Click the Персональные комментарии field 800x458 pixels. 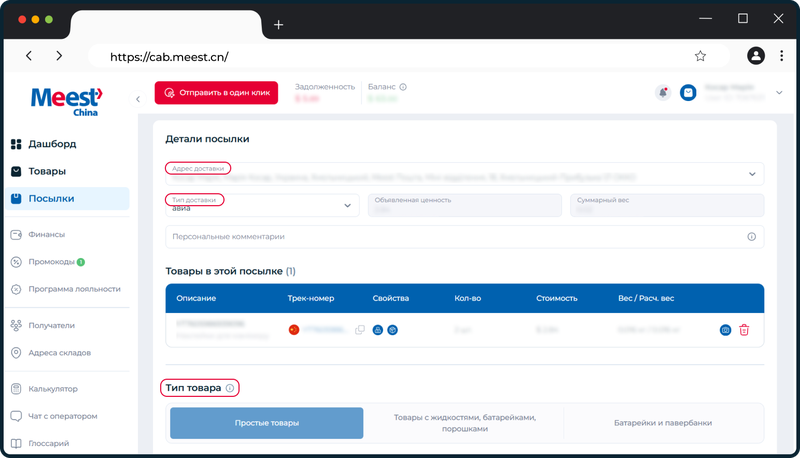click(x=464, y=237)
